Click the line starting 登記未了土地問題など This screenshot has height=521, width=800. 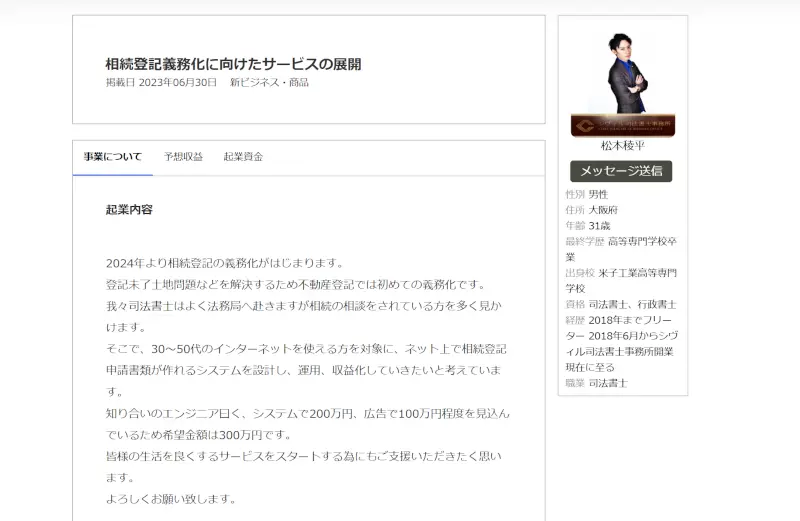[296, 285]
